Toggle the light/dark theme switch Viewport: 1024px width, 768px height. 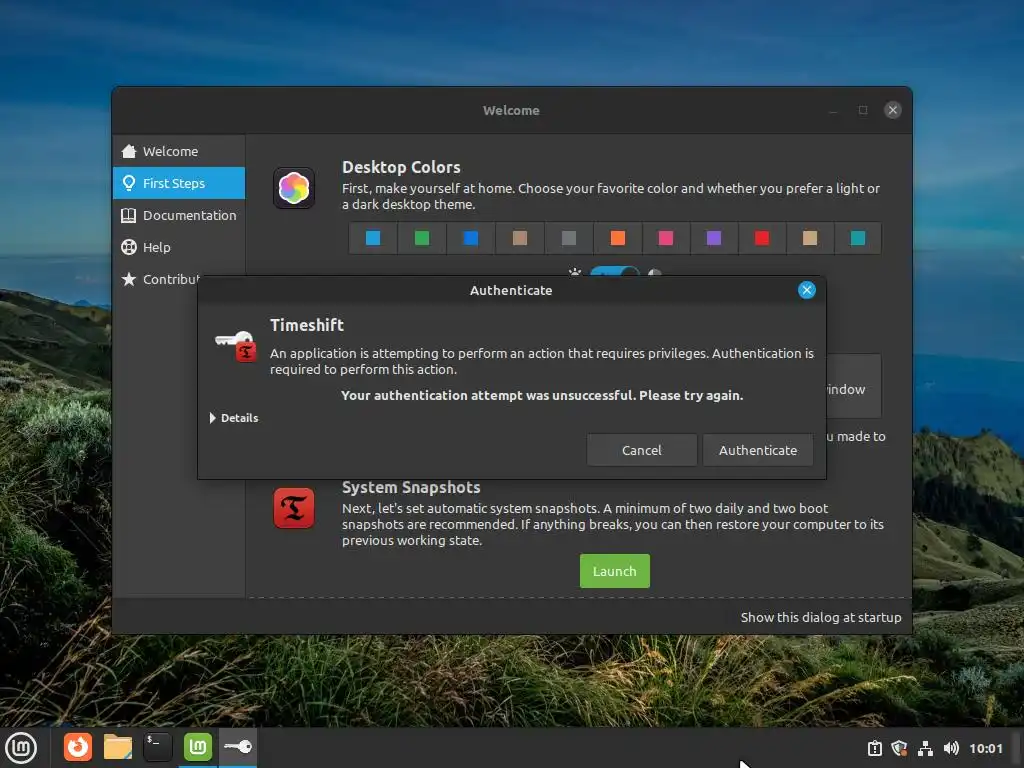click(614, 272)
